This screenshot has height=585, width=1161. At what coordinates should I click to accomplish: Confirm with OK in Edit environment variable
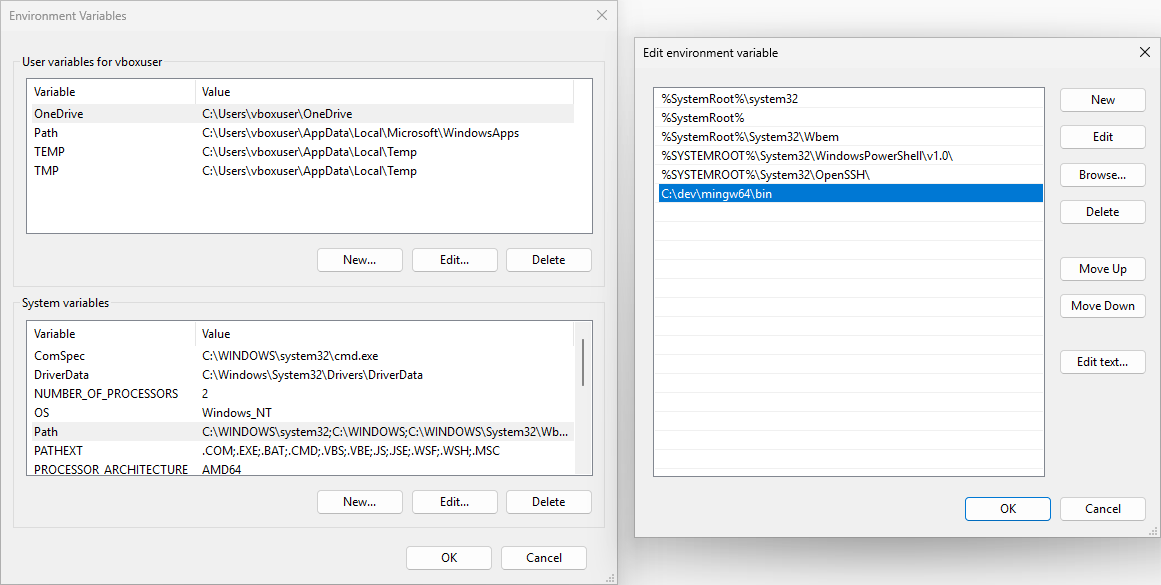point(1007,509)
